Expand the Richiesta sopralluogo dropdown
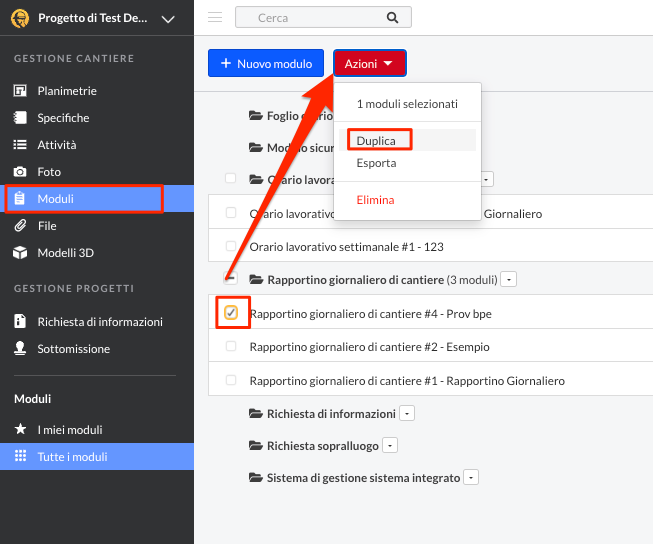This screenshot has width=653, height=544. click(390, 445)
